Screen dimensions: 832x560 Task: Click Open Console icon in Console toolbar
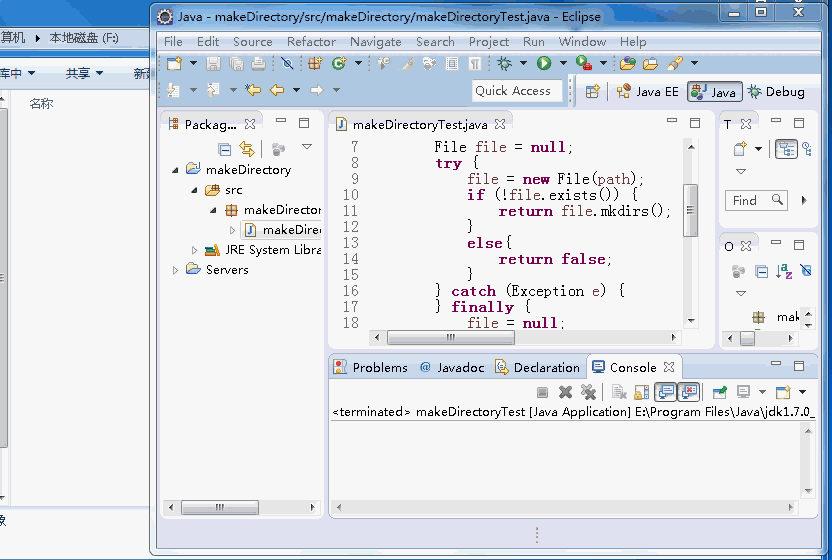coord(783,392)
